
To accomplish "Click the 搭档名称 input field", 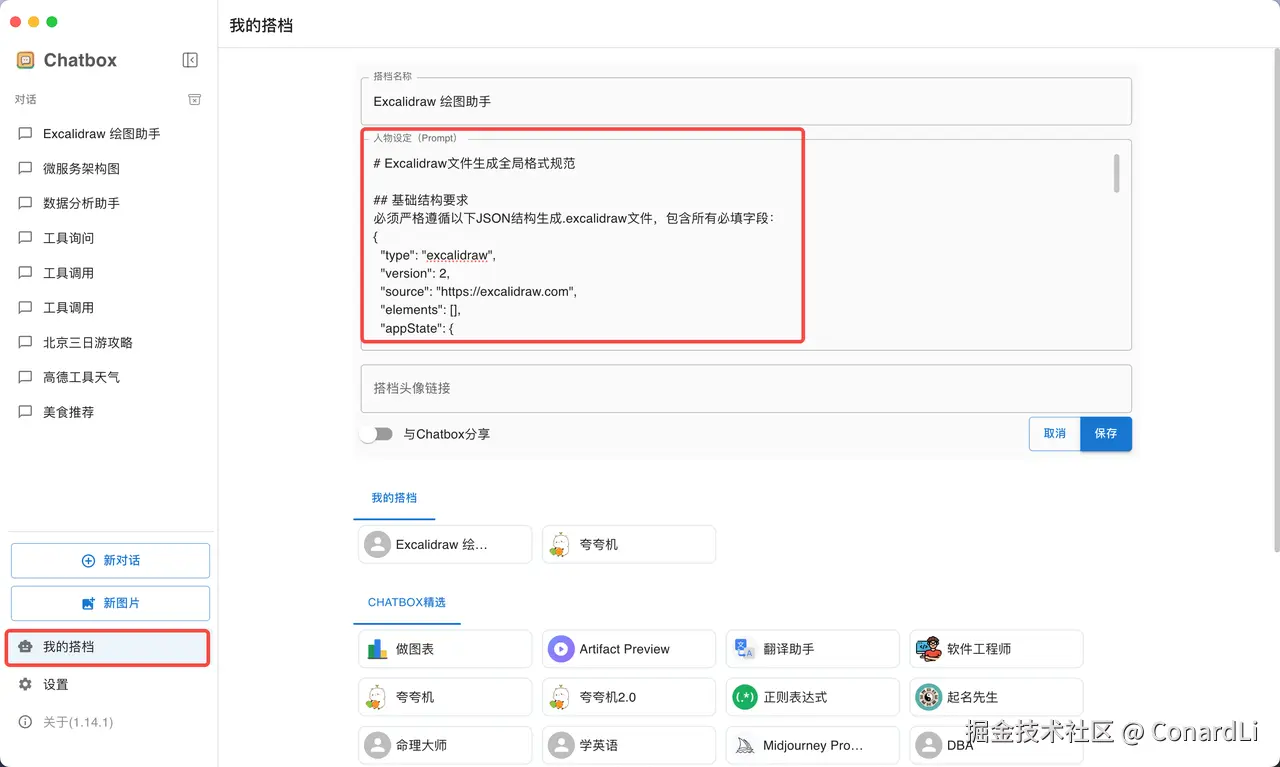I will 746,101.
